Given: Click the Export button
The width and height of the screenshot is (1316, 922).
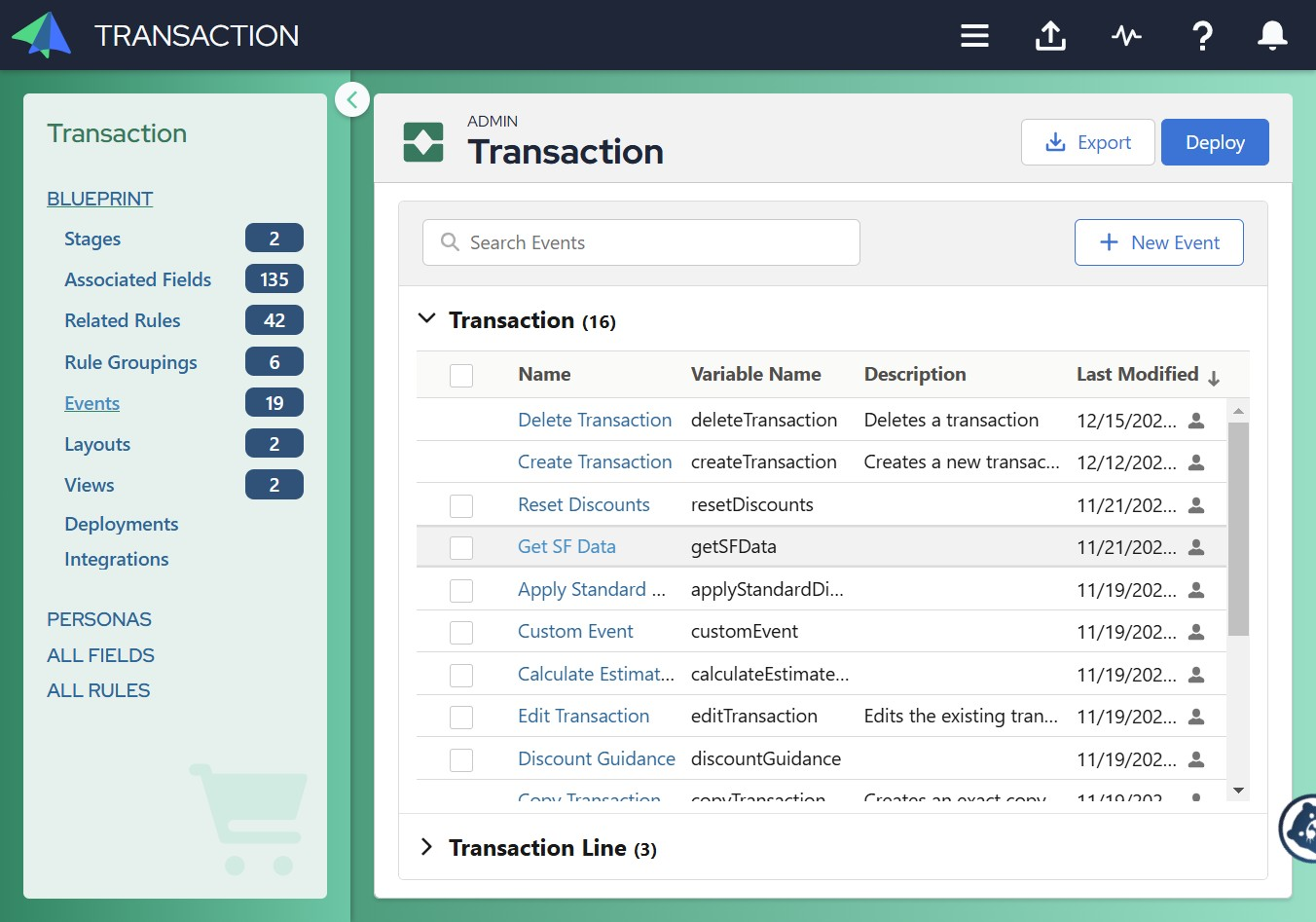Looking at the screenshot, I should tap(1088, 142).
